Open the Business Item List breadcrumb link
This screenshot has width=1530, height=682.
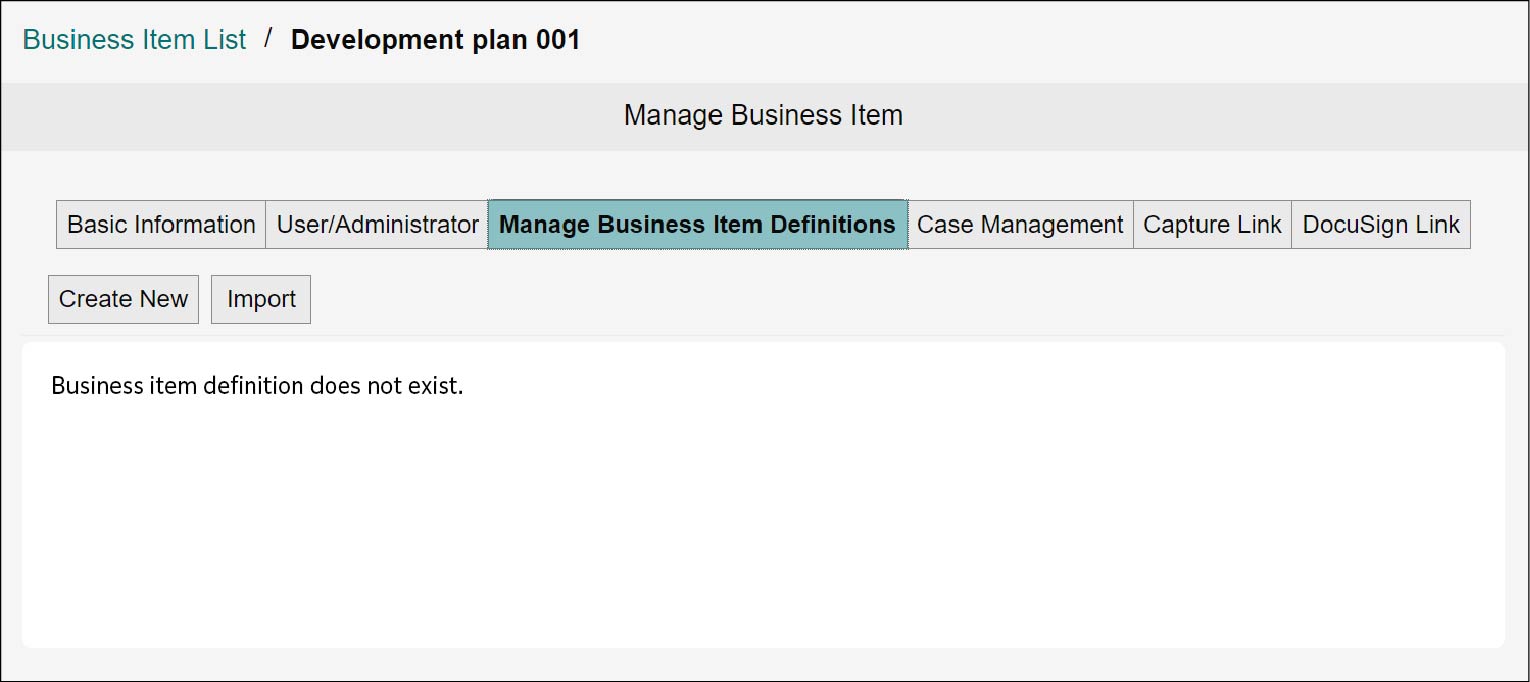[x=134, y=40]
